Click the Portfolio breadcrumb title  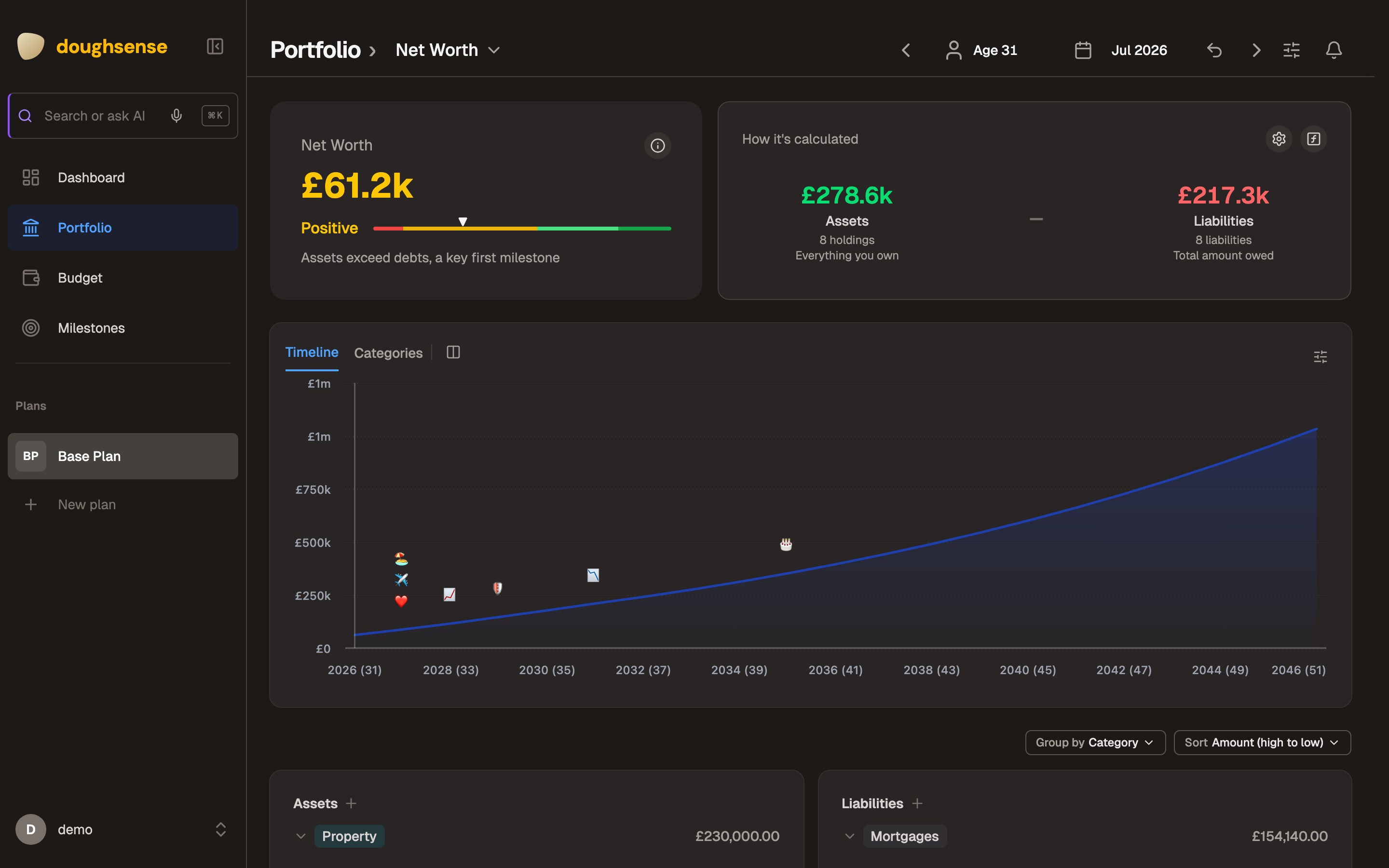(x=315, y=50)
